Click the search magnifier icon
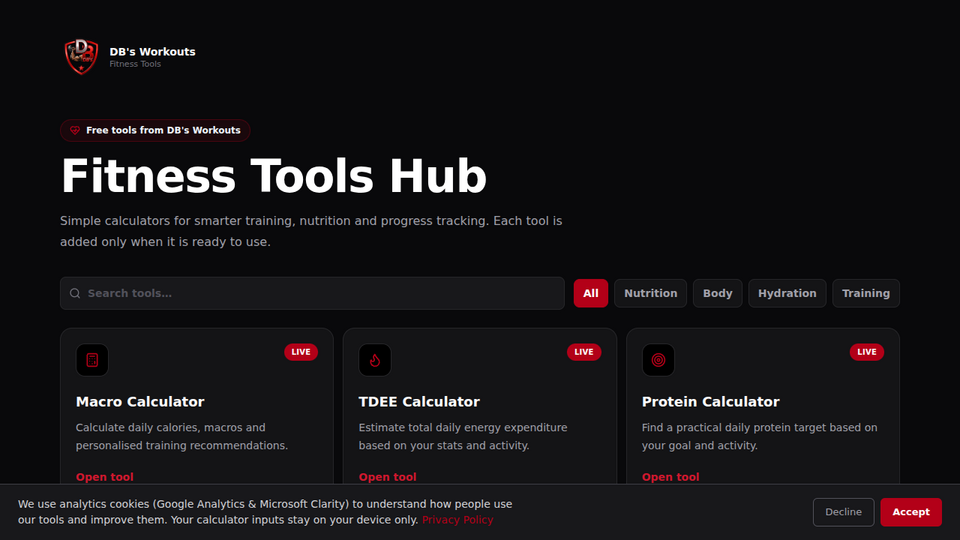This screenshot has height=540, width=960. click(x=75, y=293)
